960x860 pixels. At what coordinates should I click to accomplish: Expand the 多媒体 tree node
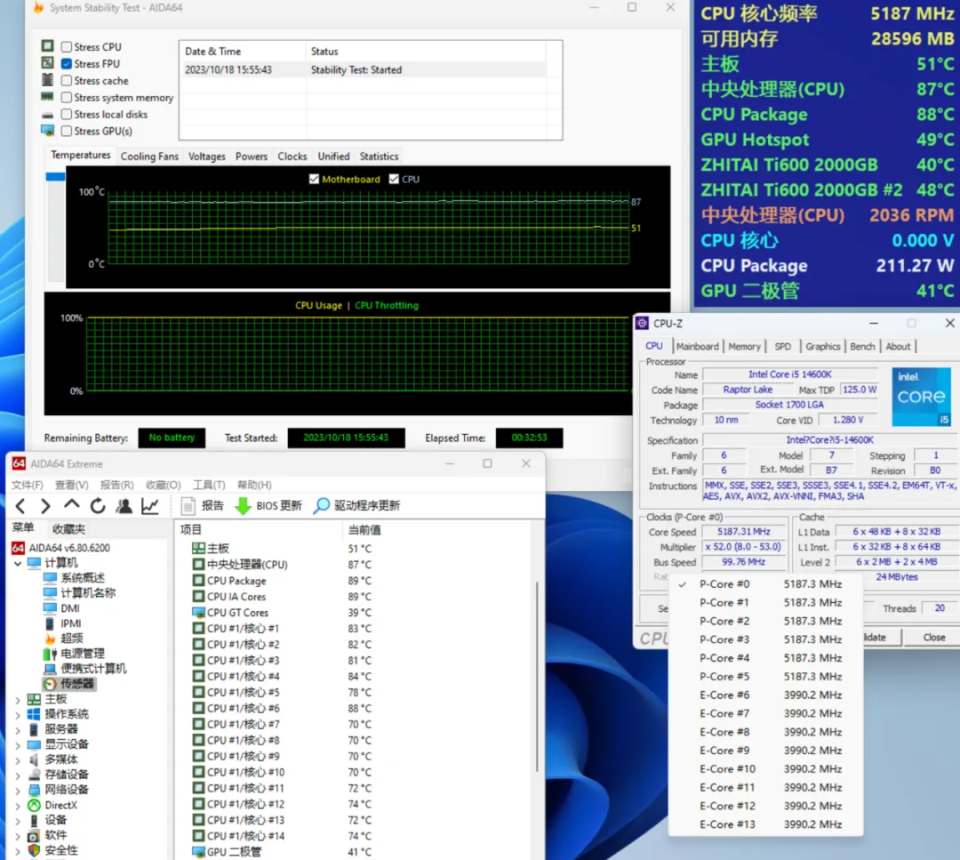coord(18,760)
